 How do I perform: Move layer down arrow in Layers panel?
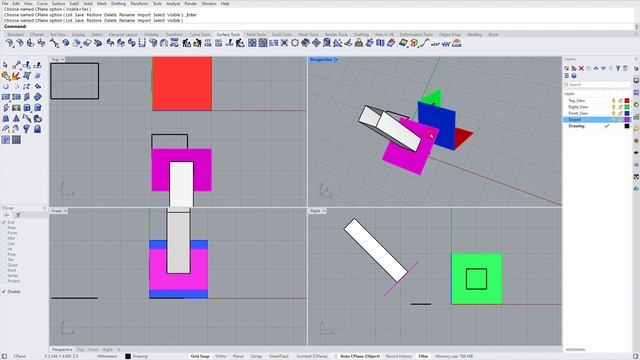603,69
